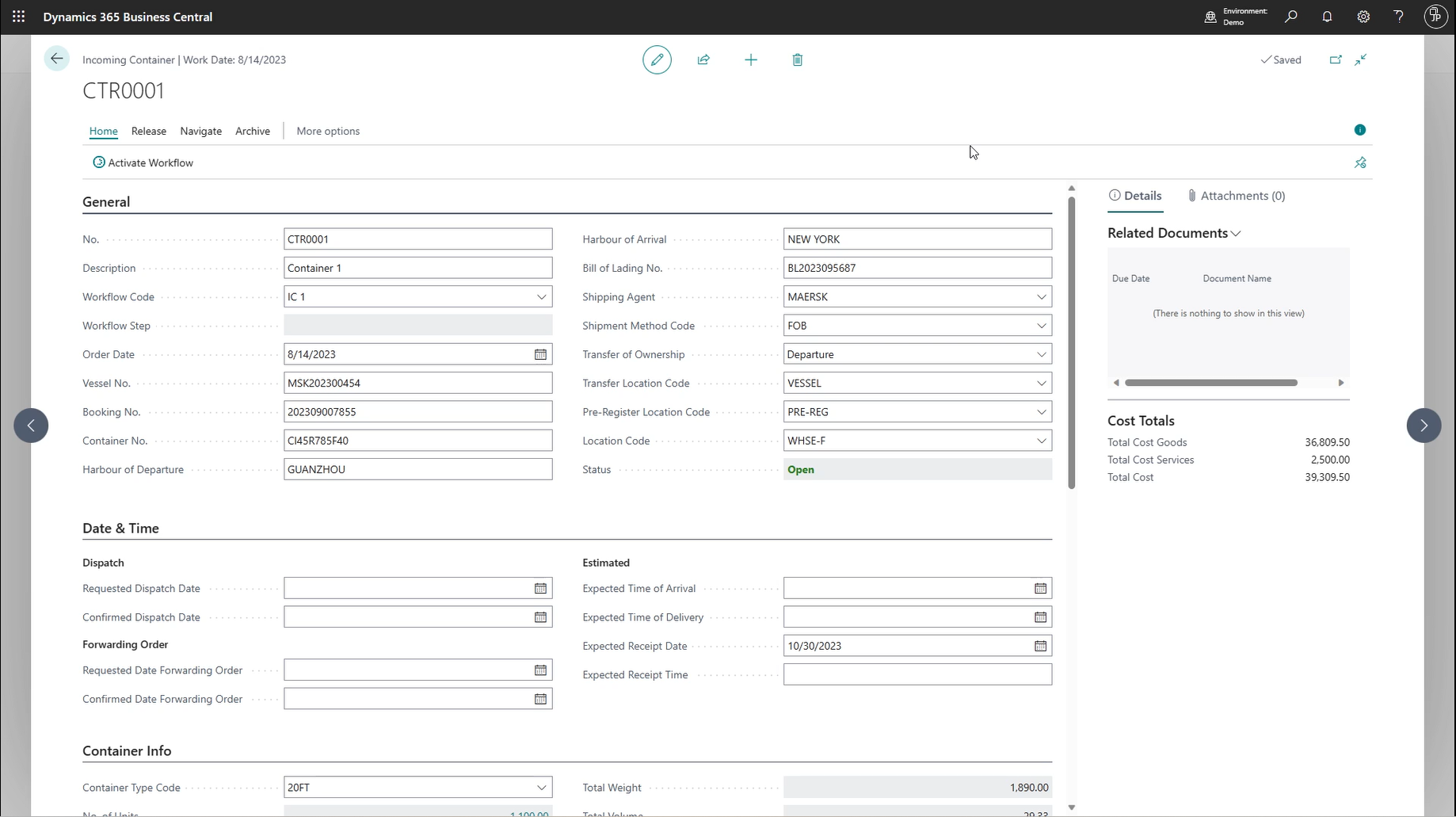The image size is (1456, 817).
Task: Open notifications bell
Action: [x=1327, y=17]
